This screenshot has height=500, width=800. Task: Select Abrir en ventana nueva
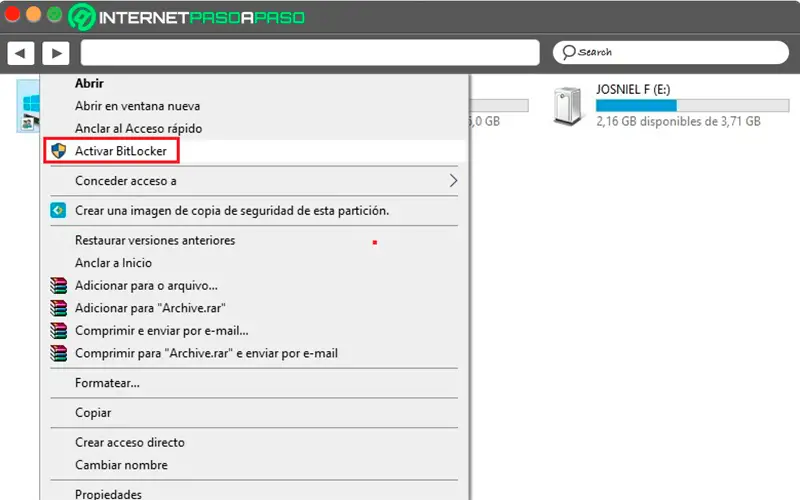137,106
